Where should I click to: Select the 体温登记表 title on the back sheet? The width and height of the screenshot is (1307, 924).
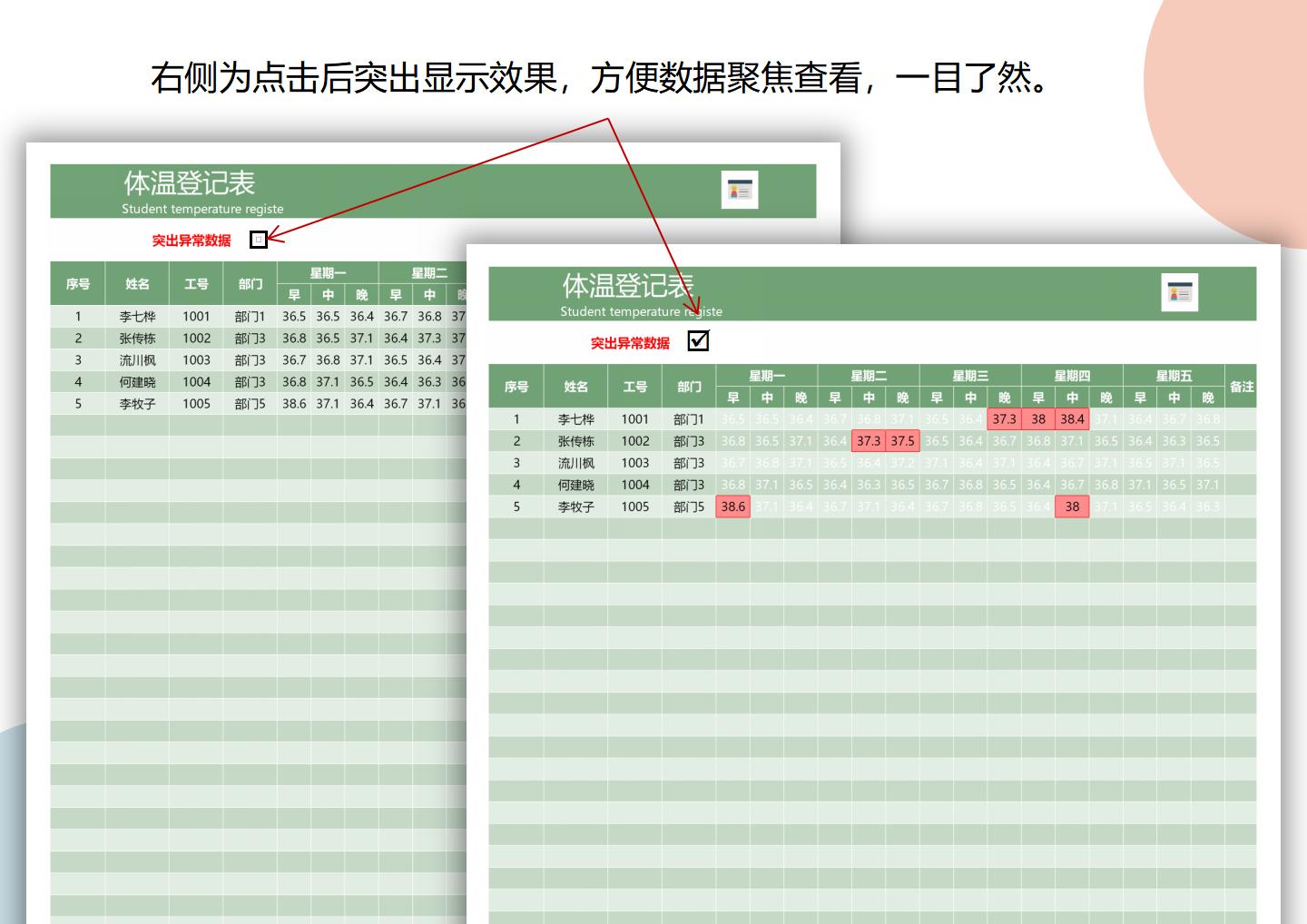pos(189,183)
